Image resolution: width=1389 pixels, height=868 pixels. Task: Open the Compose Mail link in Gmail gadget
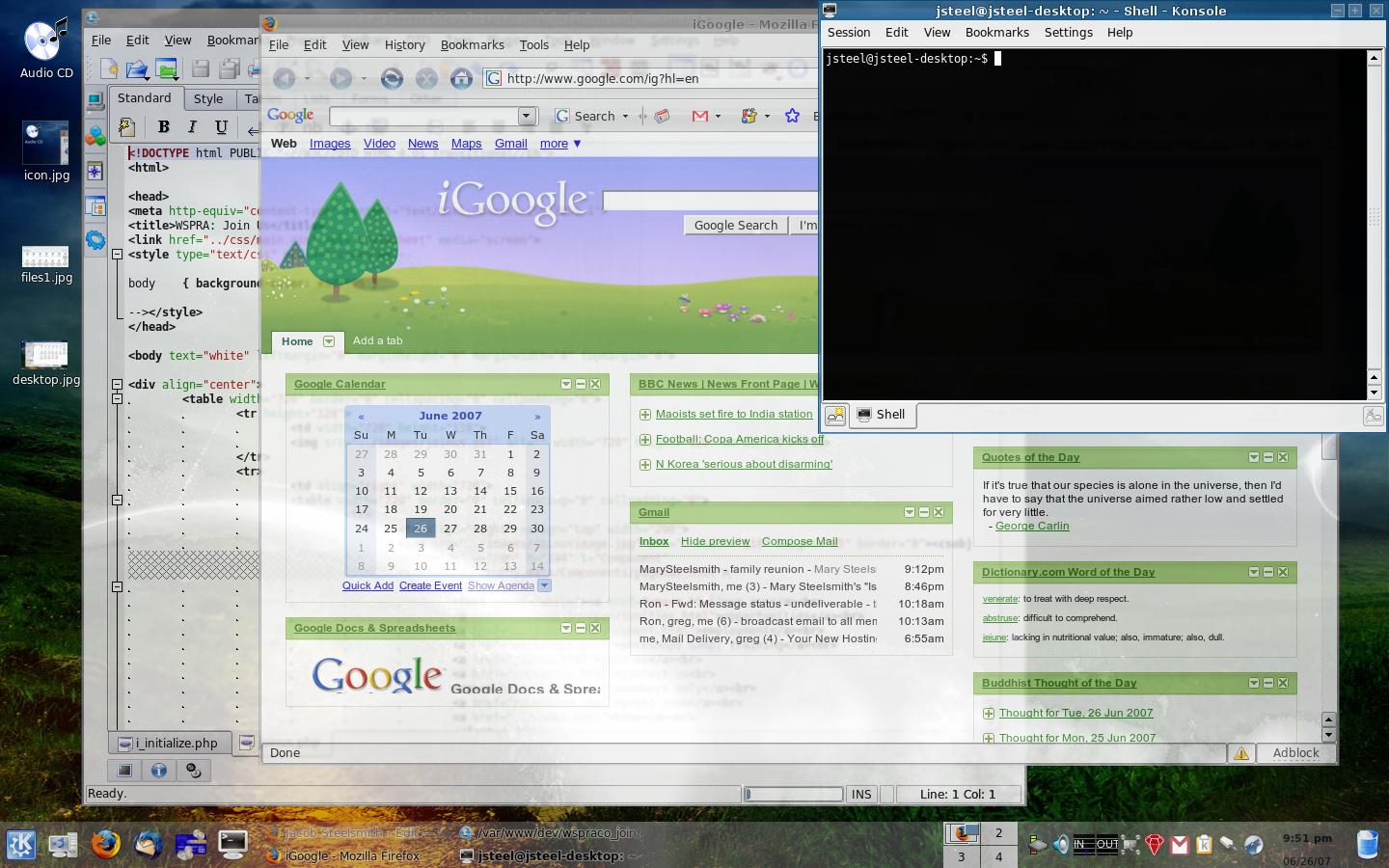(x=800, y=541)
